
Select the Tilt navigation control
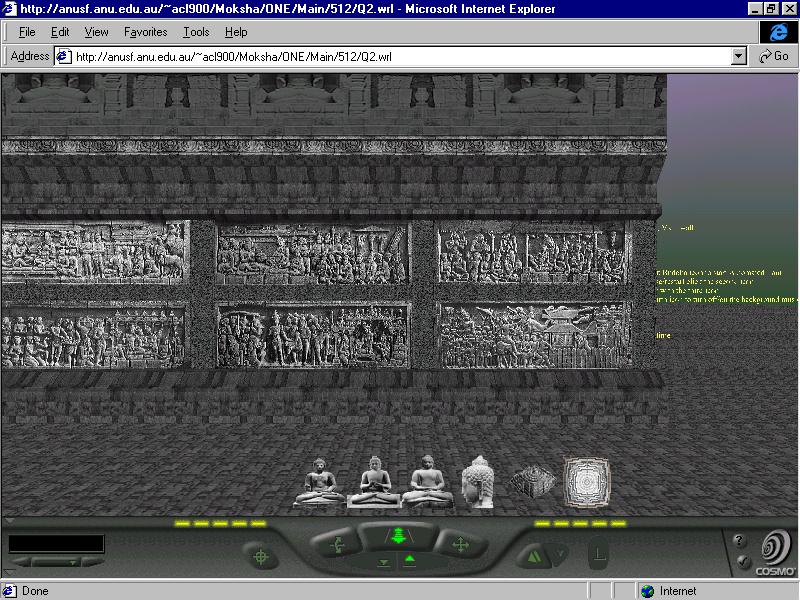(x=336, y=545)
